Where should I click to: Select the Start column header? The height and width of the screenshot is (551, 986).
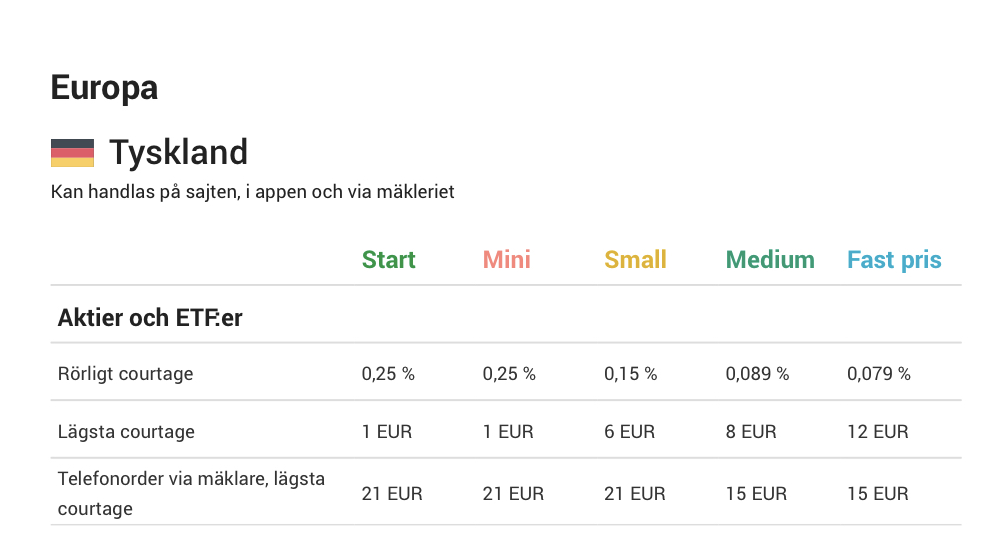click(x=389, y=260)
